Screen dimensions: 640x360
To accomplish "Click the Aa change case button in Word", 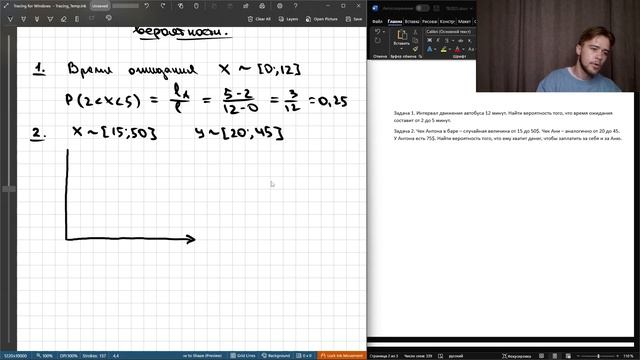I will [471, 49].
